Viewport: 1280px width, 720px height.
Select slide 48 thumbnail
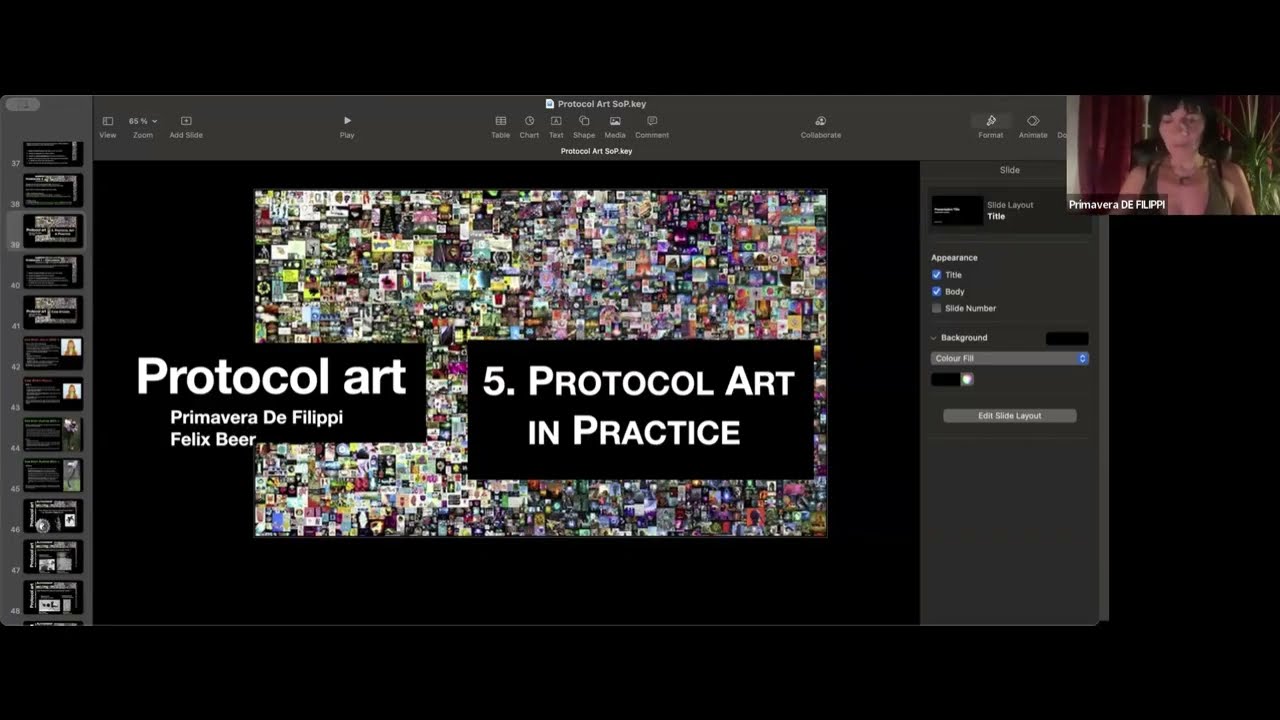click(x=53, y=597)
